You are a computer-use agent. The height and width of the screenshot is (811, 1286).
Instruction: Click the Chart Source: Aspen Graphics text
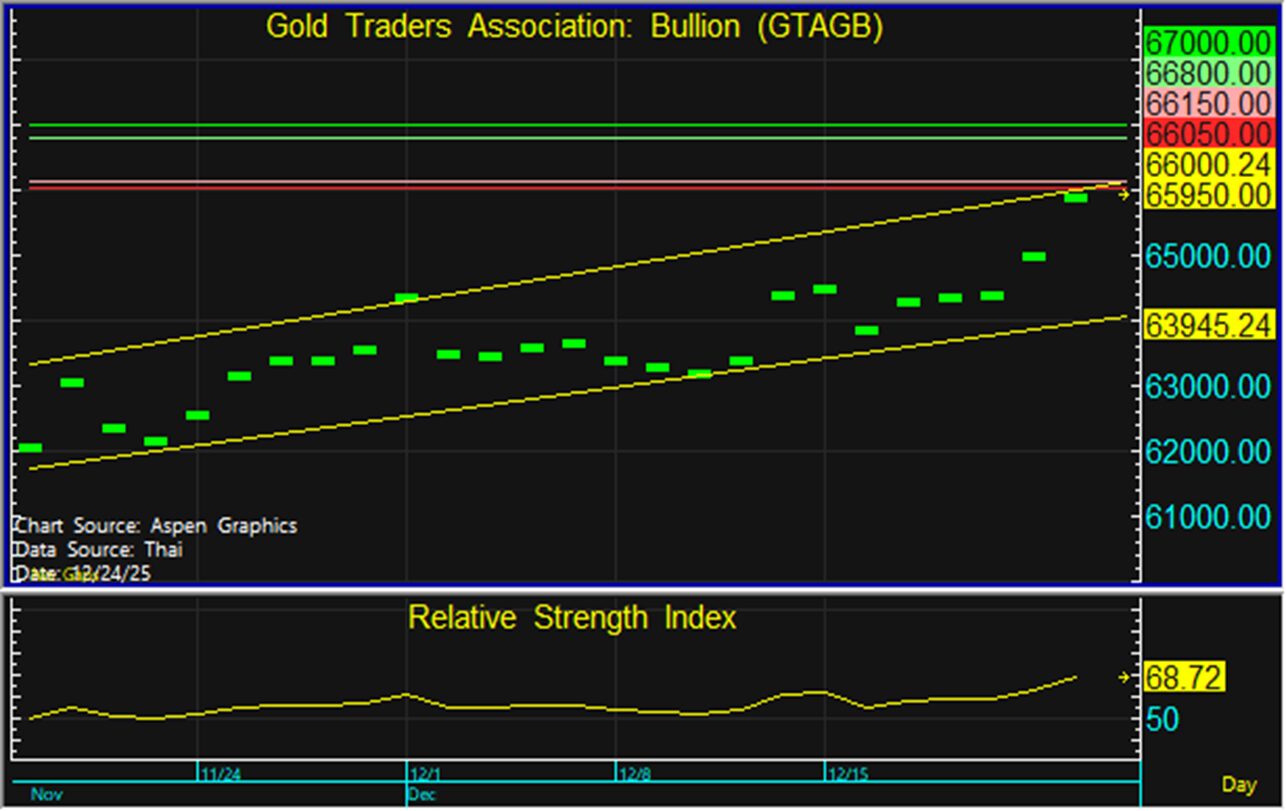[x=156, y=526]
